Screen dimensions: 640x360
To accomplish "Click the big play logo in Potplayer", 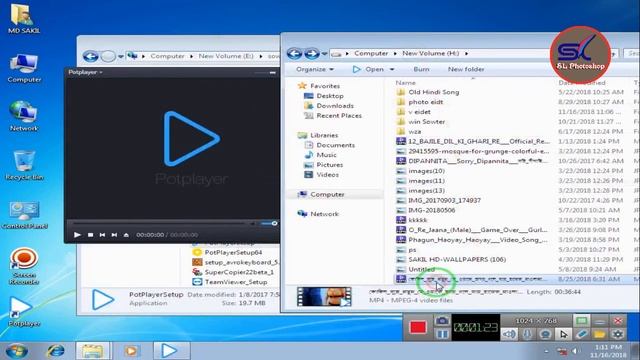I will [191, 139].
